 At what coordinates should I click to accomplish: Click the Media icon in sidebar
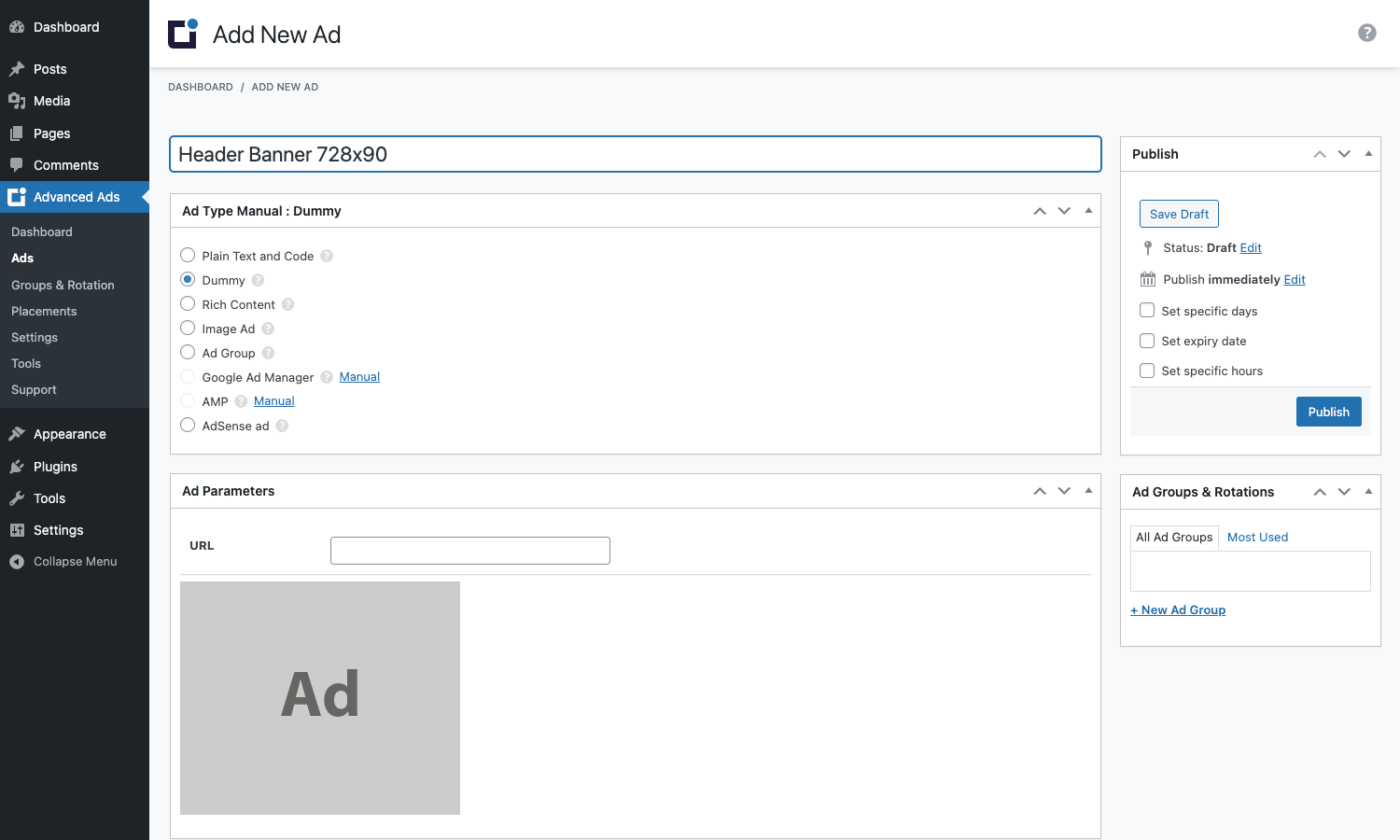tap(17, 101)
